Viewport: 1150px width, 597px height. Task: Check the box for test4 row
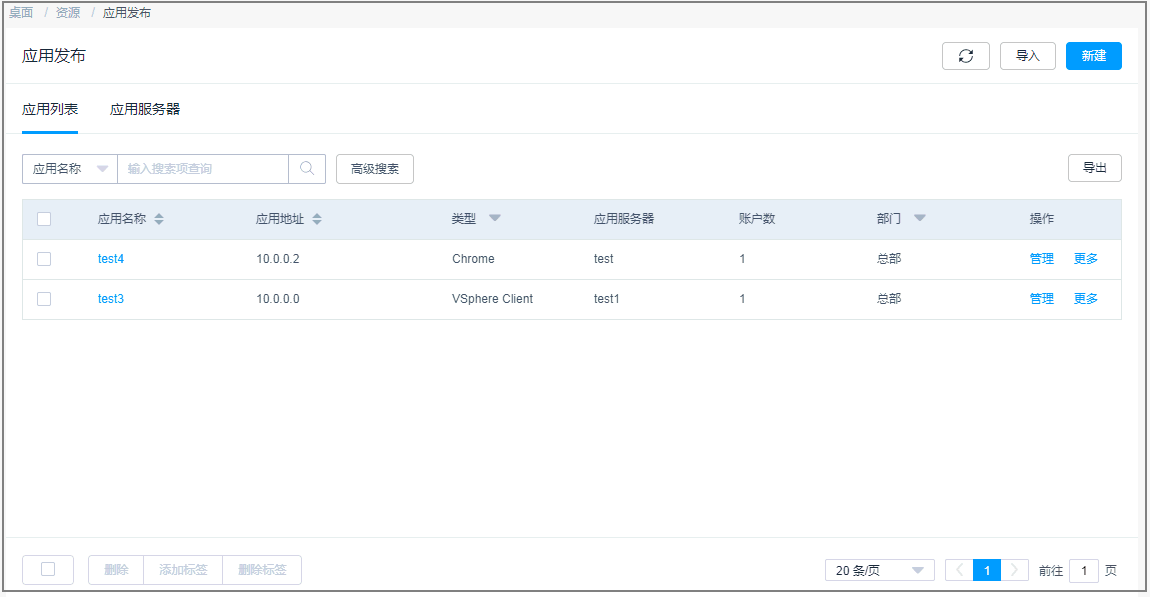coord(44,259)
